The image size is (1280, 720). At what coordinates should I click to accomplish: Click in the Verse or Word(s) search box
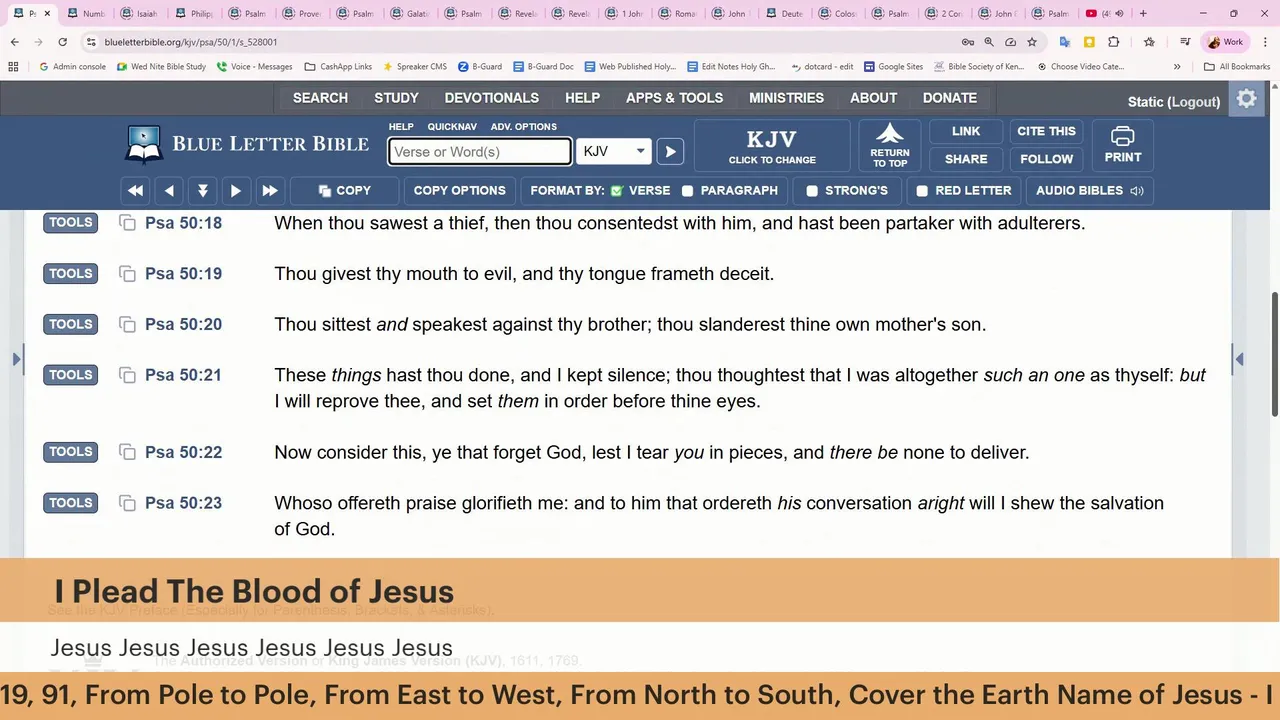coord(480,152)
